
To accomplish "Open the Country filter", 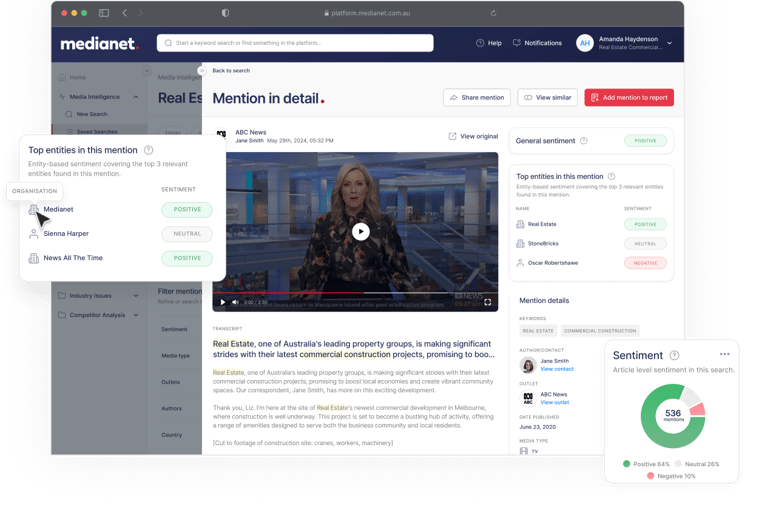I will [x=172, y=435].
